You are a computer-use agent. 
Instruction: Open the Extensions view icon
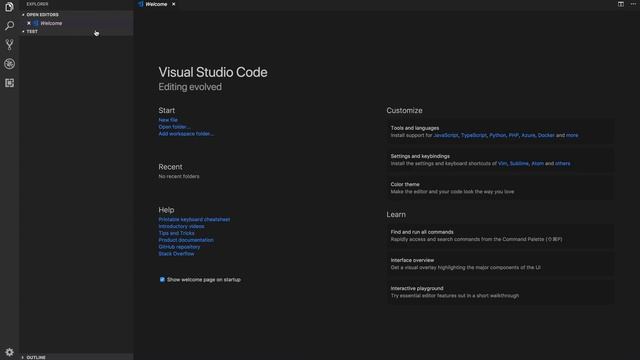[x=9, y=83]
